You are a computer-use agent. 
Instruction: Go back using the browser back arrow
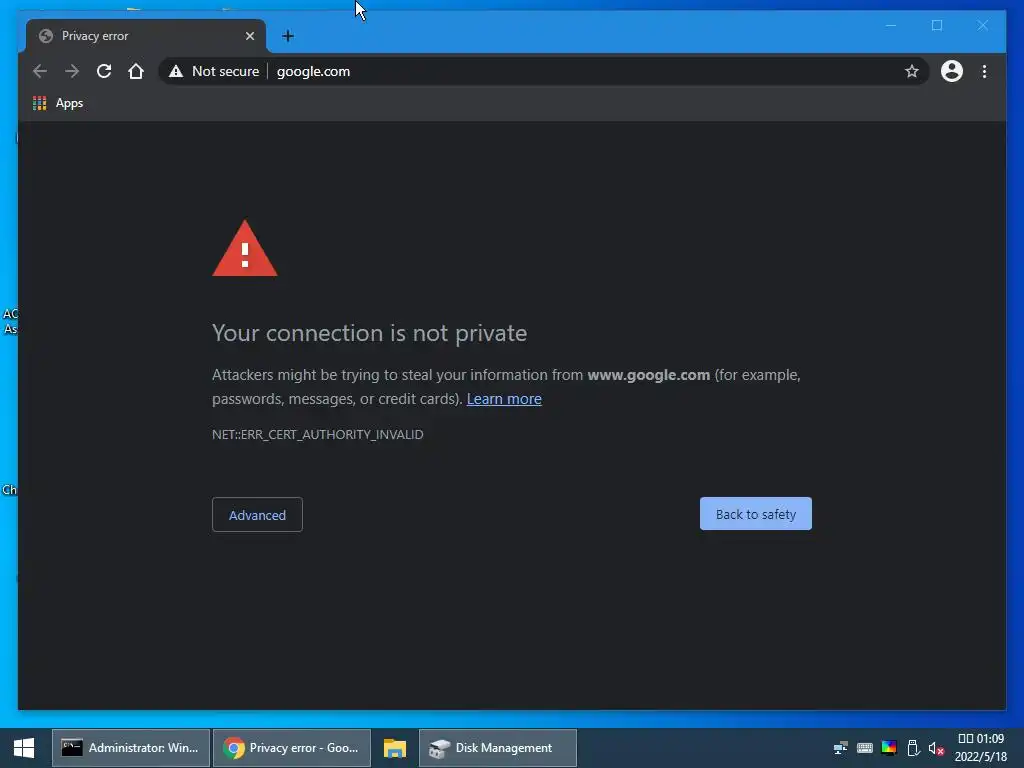pyautogui.click(x=40, y=71)
